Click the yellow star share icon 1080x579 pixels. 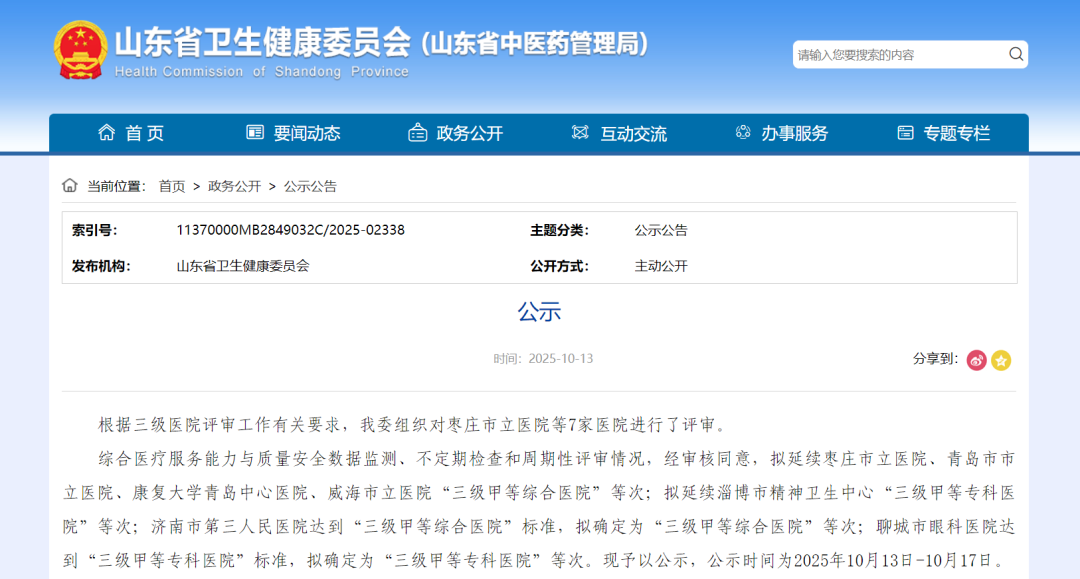click(1001, 361)
